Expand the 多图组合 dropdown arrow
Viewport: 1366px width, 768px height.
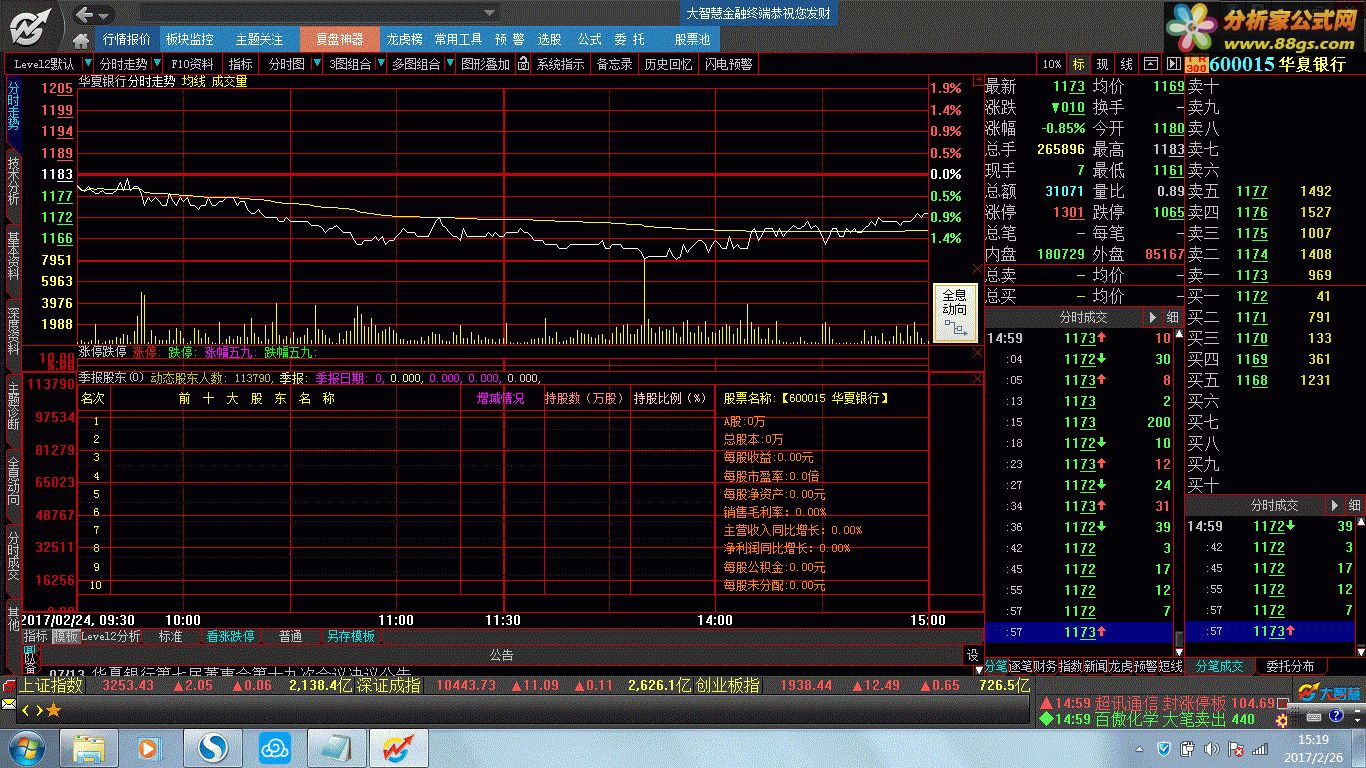[448, 64]
